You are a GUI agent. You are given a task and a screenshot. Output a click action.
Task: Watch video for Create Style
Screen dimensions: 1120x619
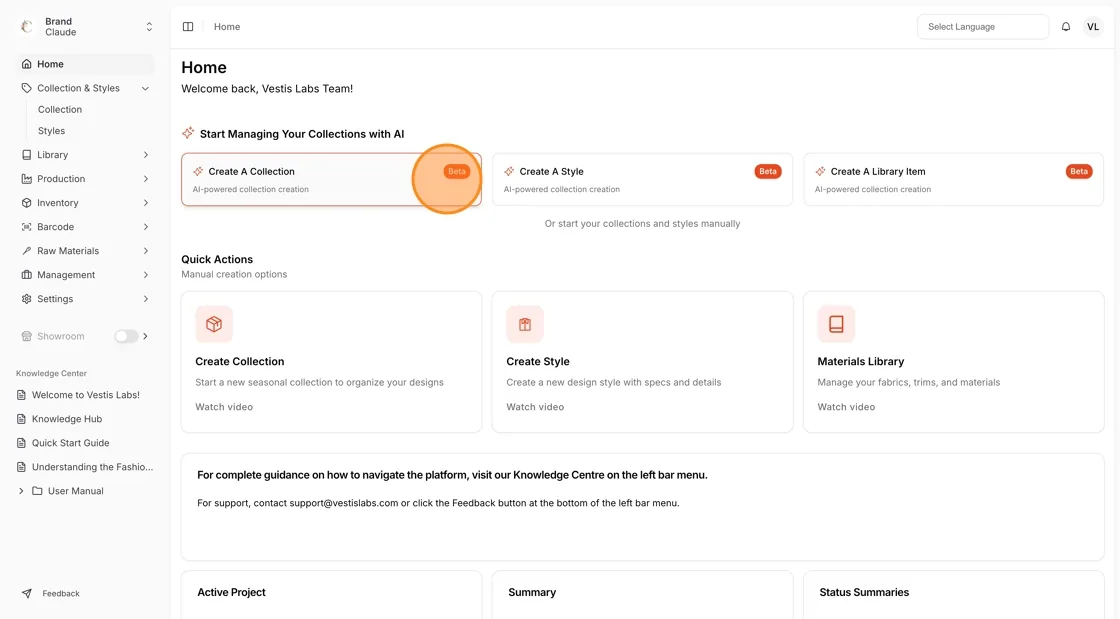point(535,407)
